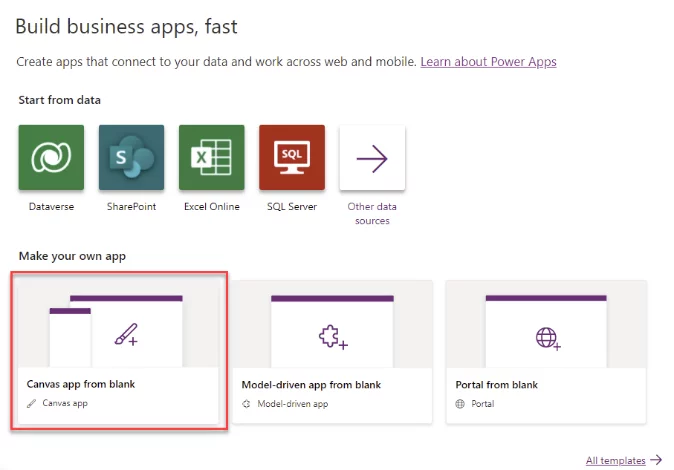The height and width of the screenshot is (470, 674).
Task: Click the small pencil icon beside Canvas app
Action: 31,404
